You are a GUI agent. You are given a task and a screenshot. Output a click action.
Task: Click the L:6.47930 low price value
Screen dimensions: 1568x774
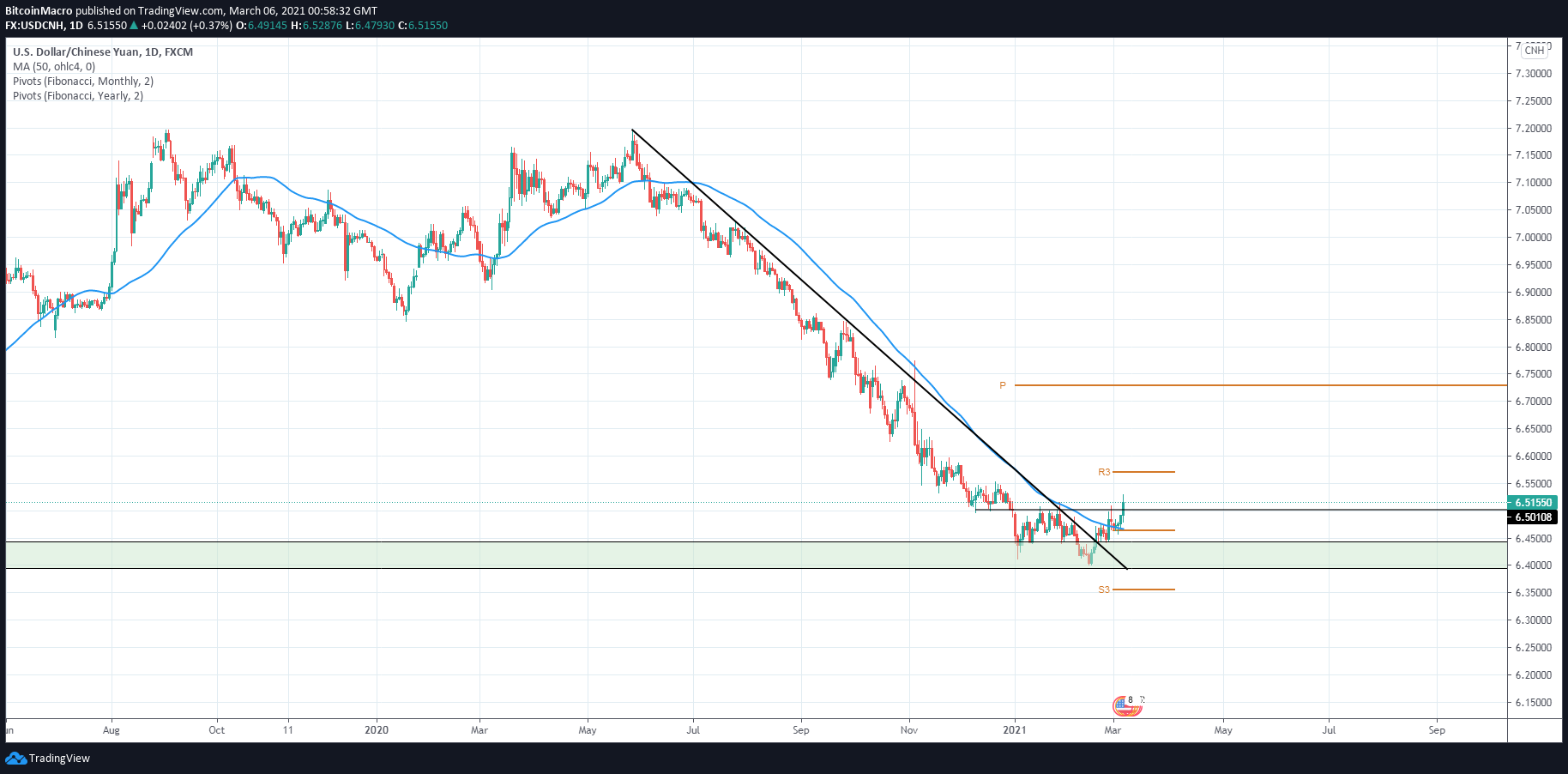tap(370, 26)
